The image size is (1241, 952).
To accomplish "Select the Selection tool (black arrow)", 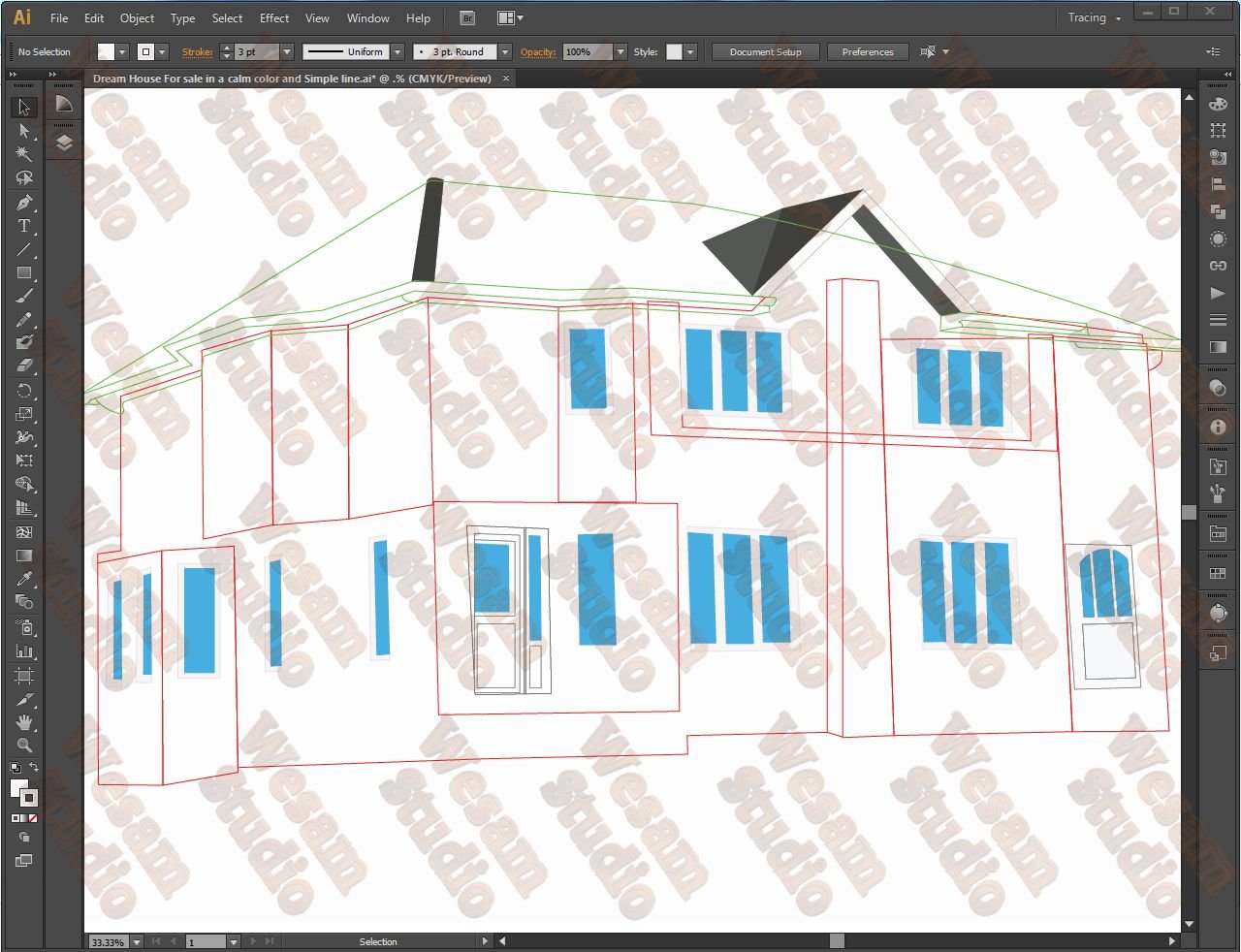I will pos(24,107).
